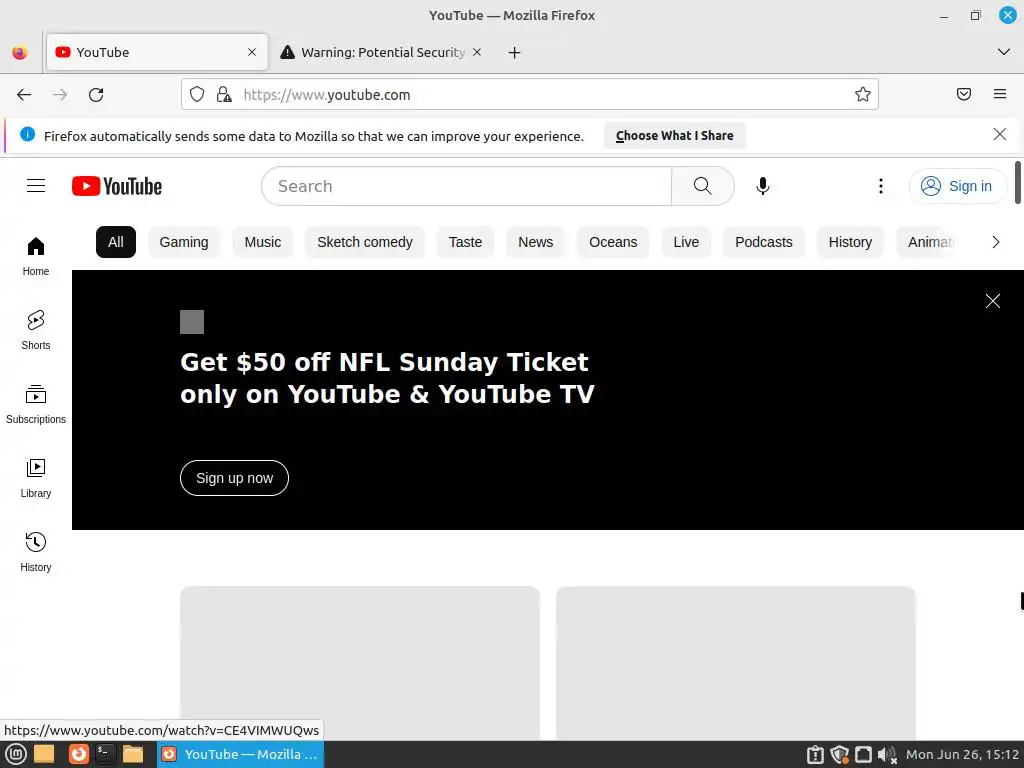Screen dimensions: 1024x768
Task: Click the search magnifier button
Action: [703, 186]
